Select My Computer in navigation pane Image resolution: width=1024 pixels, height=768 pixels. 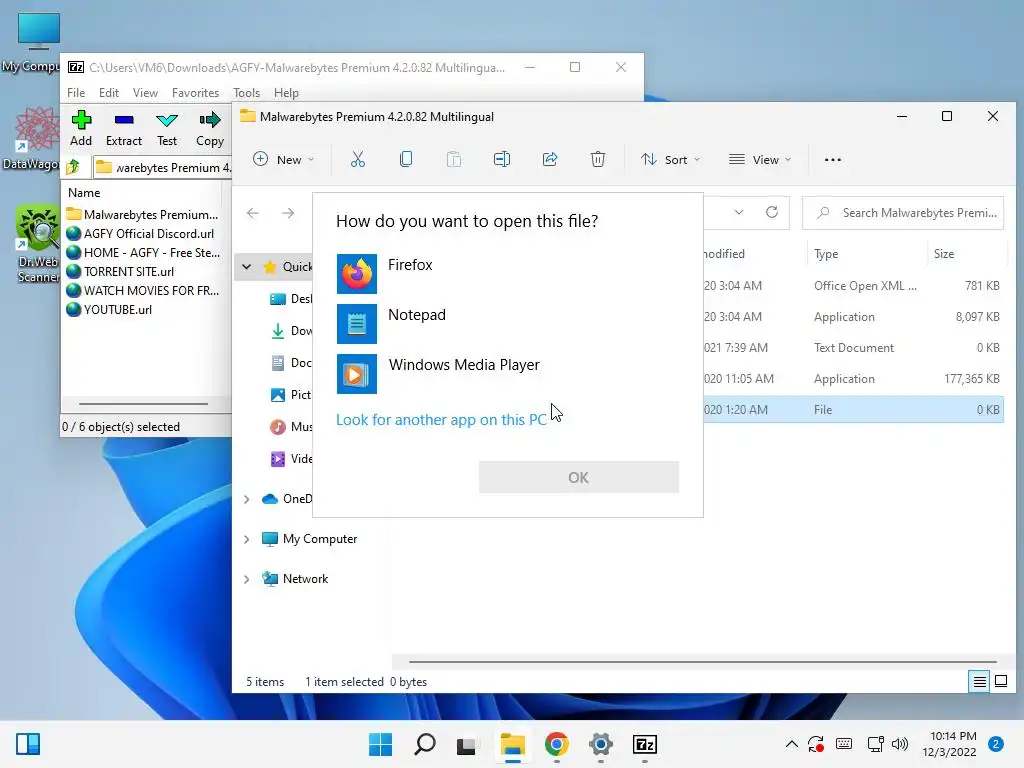(320, 539)
